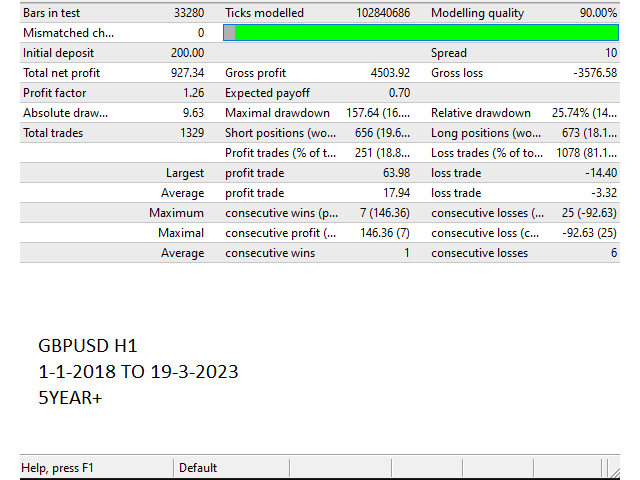Select the Gross loss label

coord(457,73)
